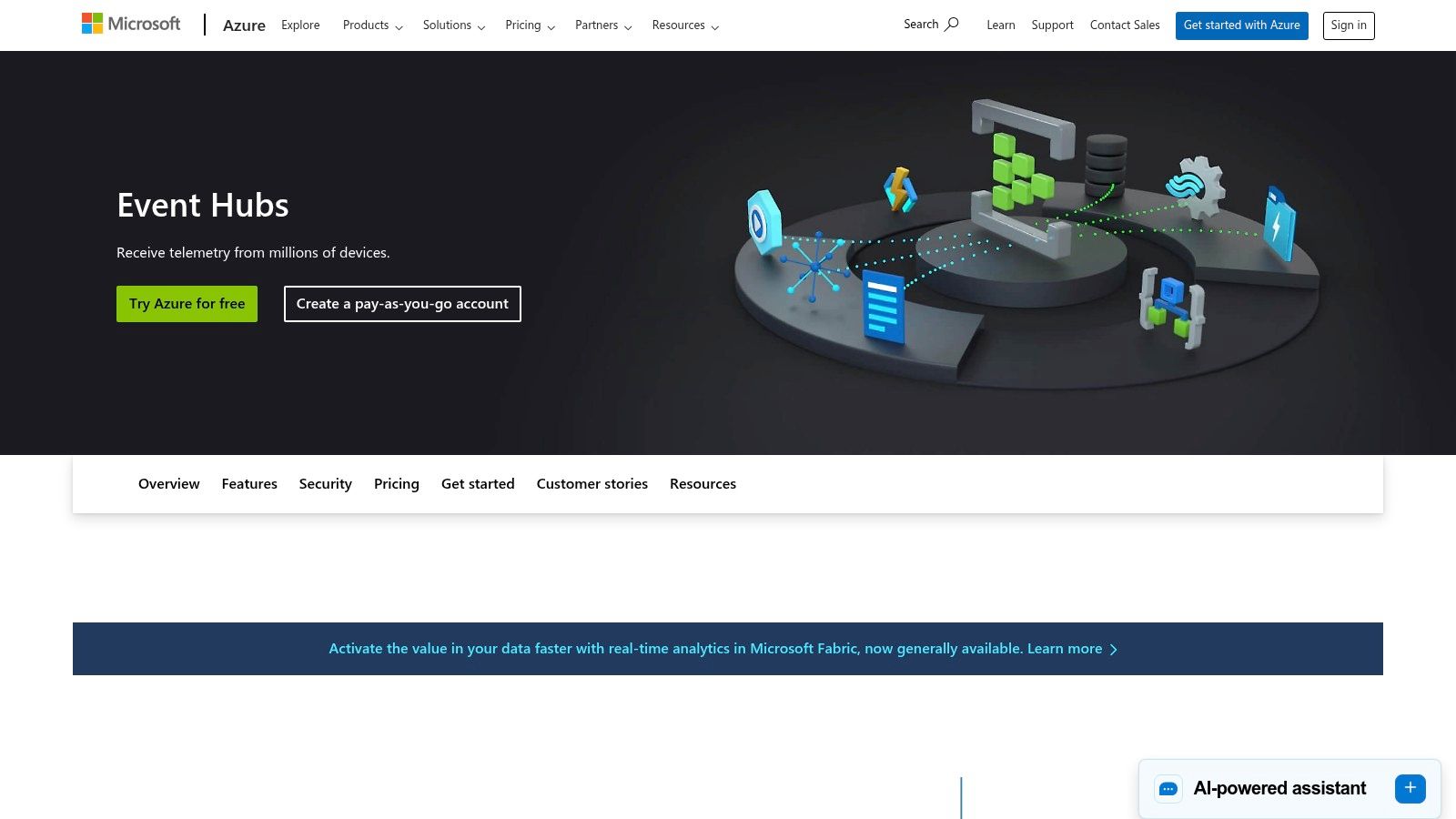Click Try Azure for free
1456x819 pixels.
pyautogui.click(x=187, y=303)
